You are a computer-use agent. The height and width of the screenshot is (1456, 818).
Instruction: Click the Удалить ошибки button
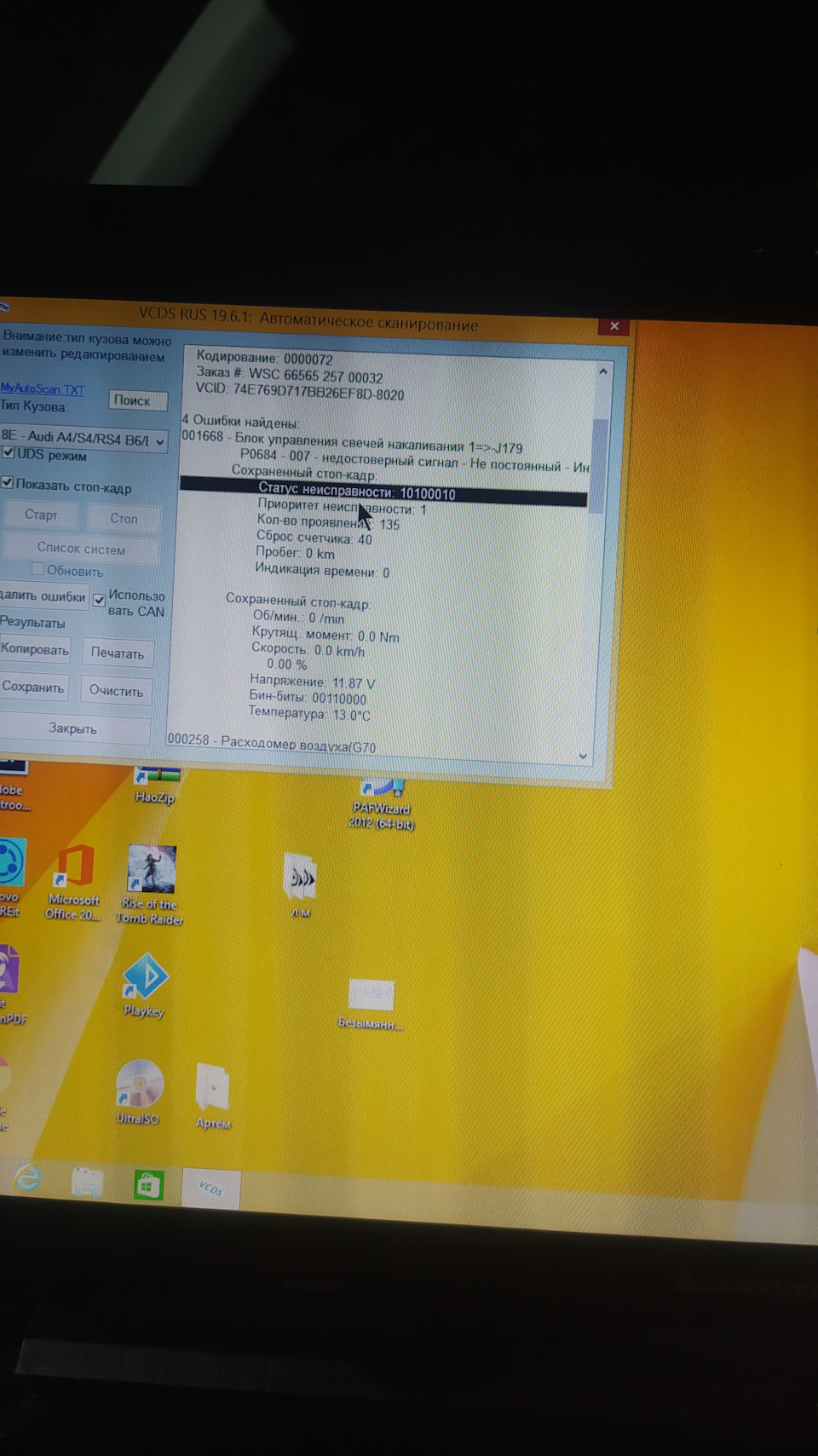point(43,596)
